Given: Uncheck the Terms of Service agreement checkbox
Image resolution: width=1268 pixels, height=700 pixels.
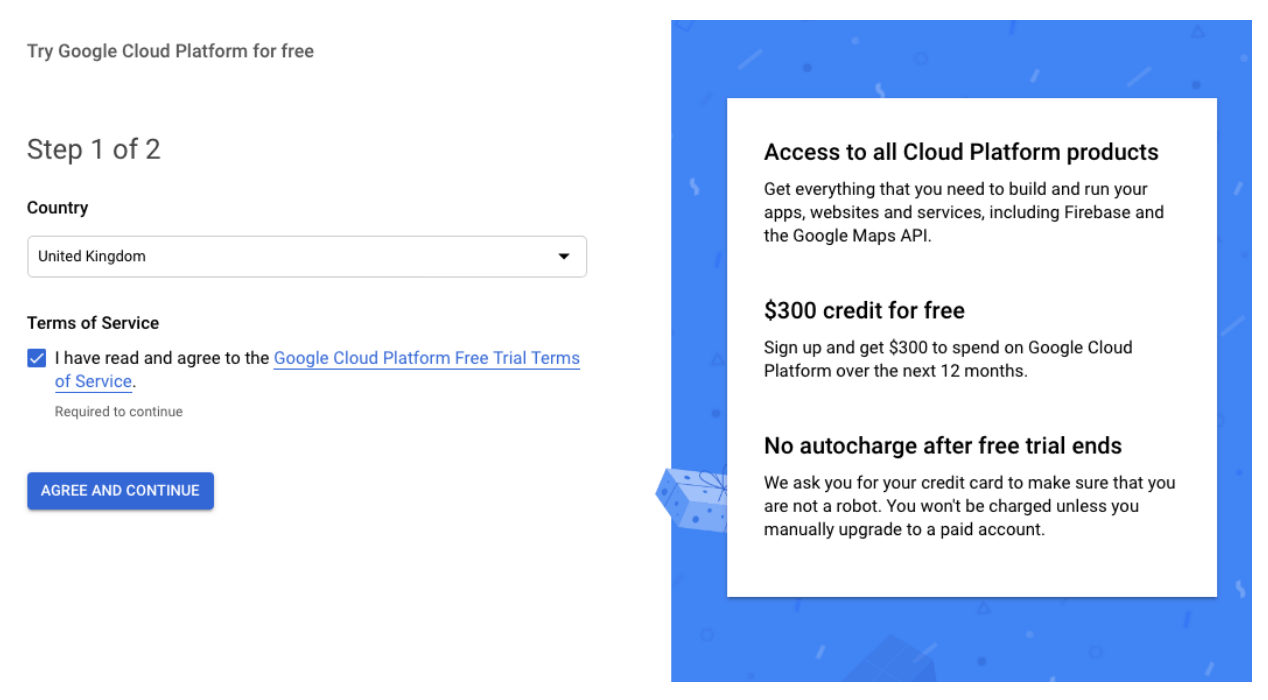Looking at the screenshot, I should 35,357.
